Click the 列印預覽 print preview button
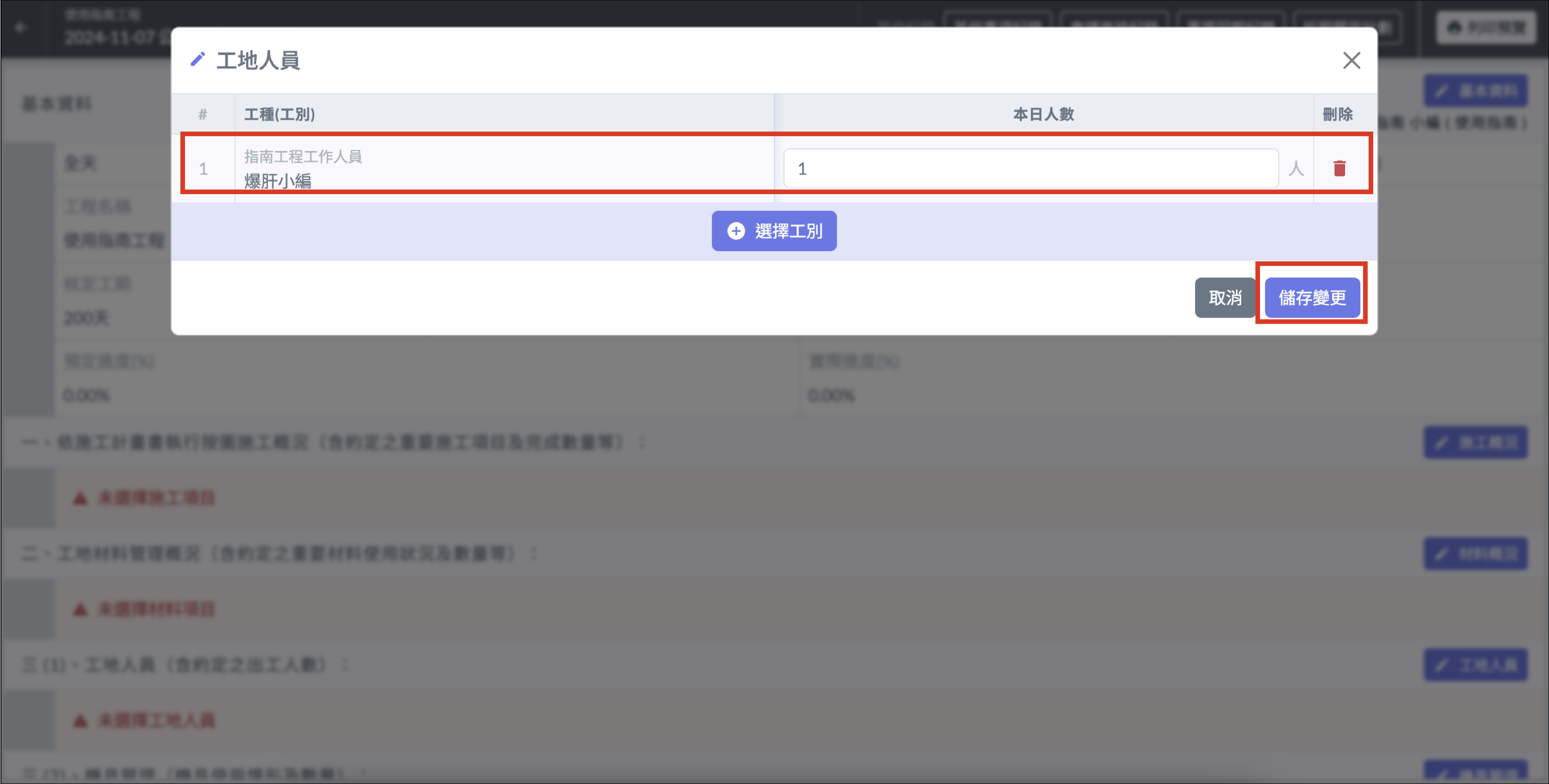 pos(1486,28)
